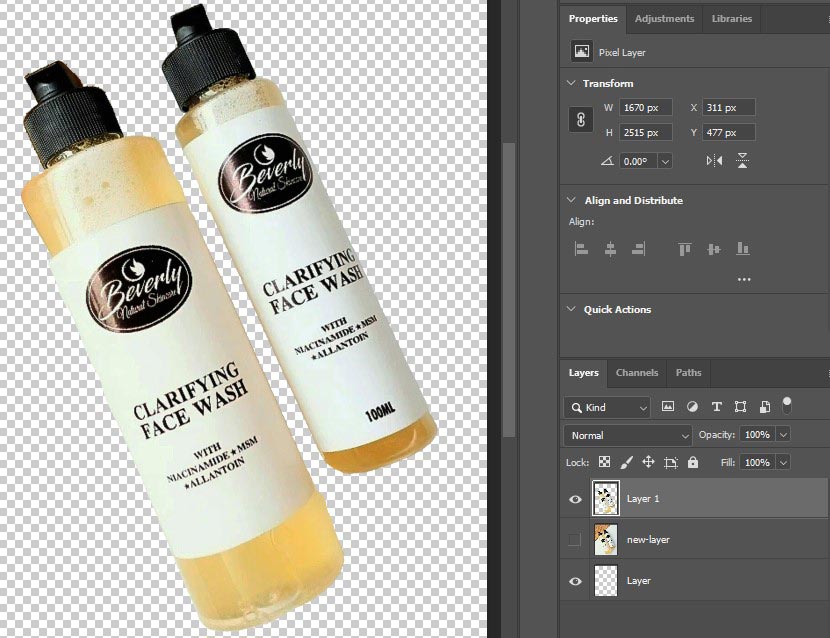Filter layers by adjustment layers

point(692,407)
